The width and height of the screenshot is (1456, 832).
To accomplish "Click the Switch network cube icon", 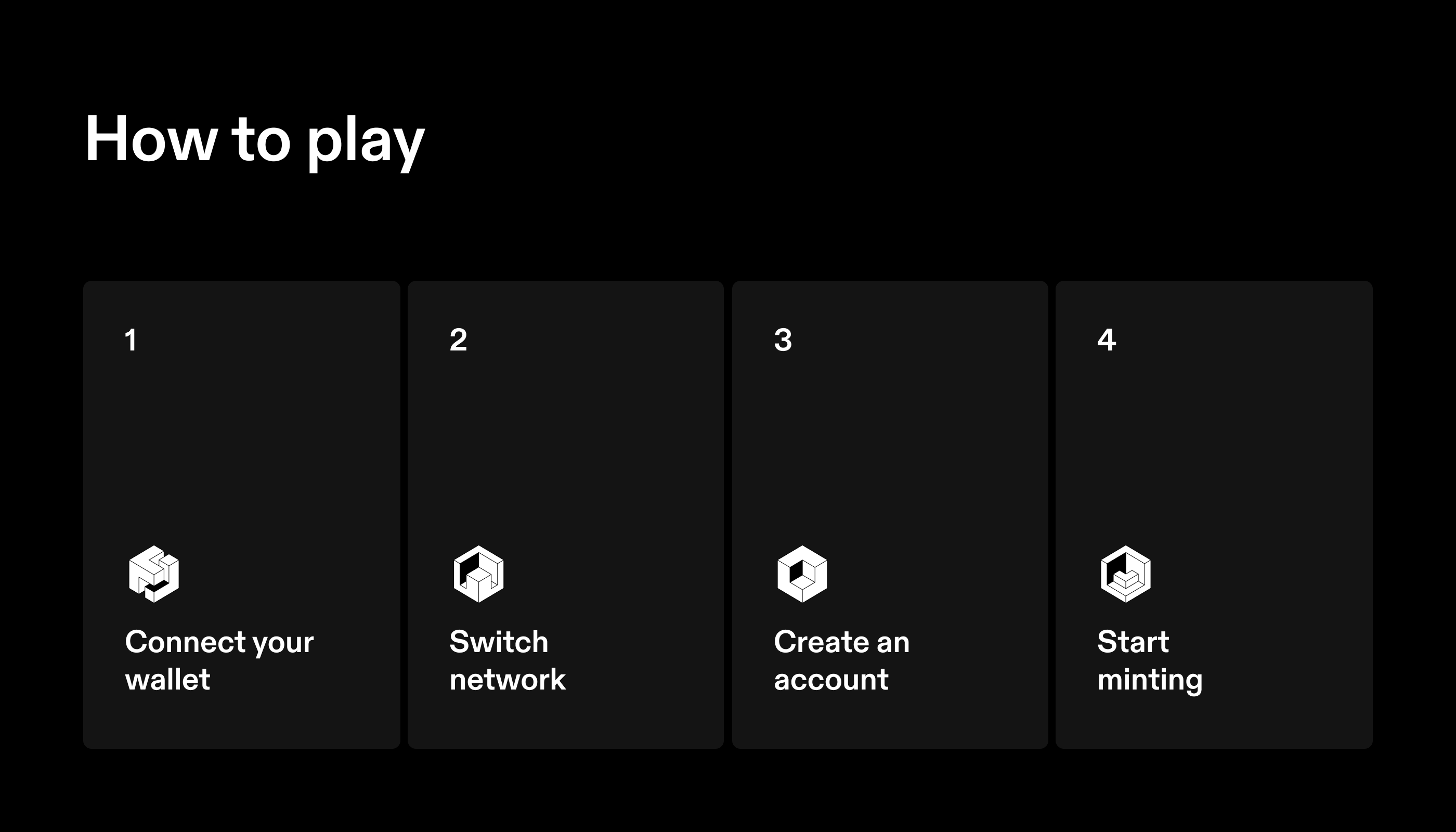I will point(478,574).
